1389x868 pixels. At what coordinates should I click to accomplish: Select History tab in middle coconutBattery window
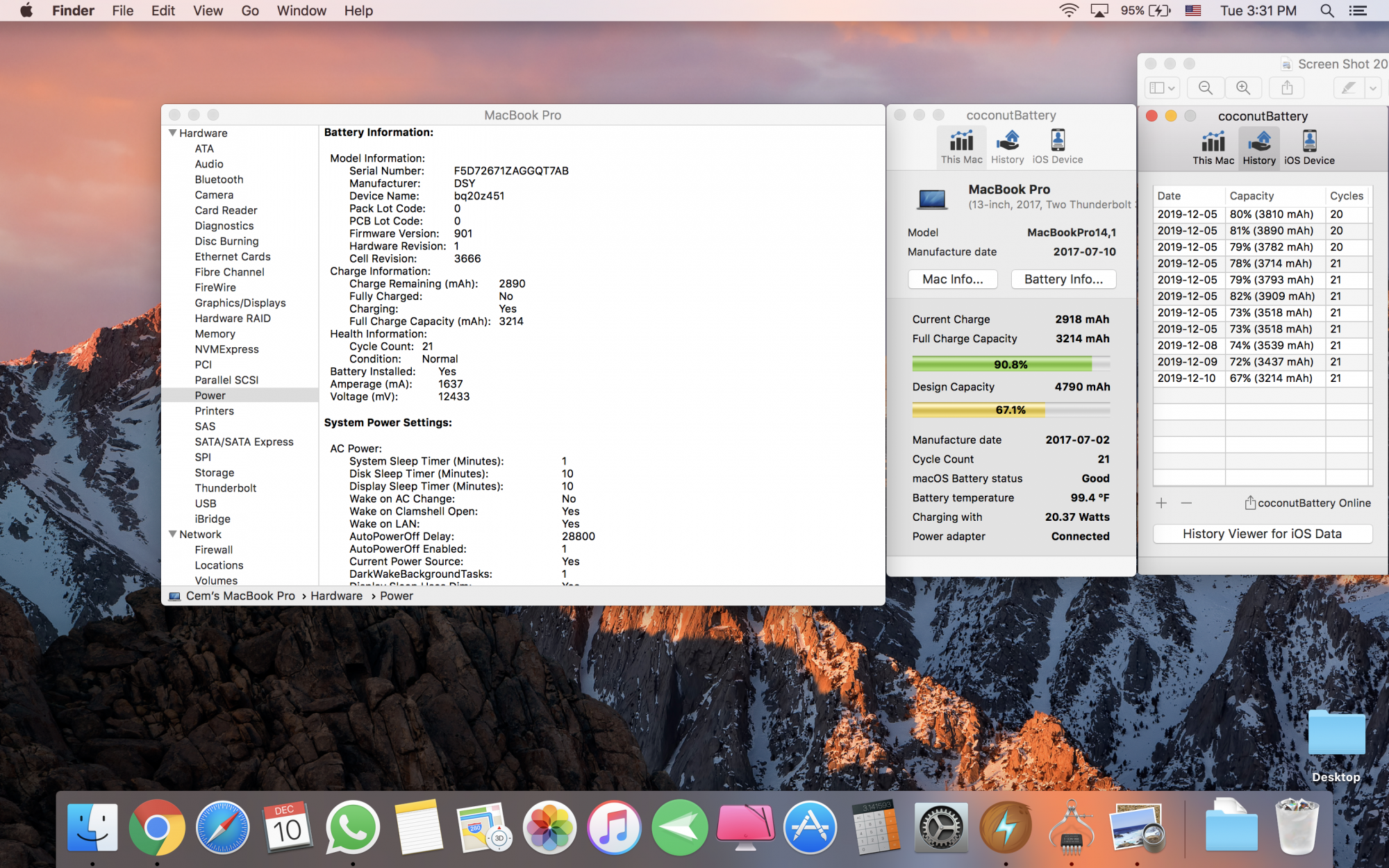pyautogui.click(x=1007, y=147)
